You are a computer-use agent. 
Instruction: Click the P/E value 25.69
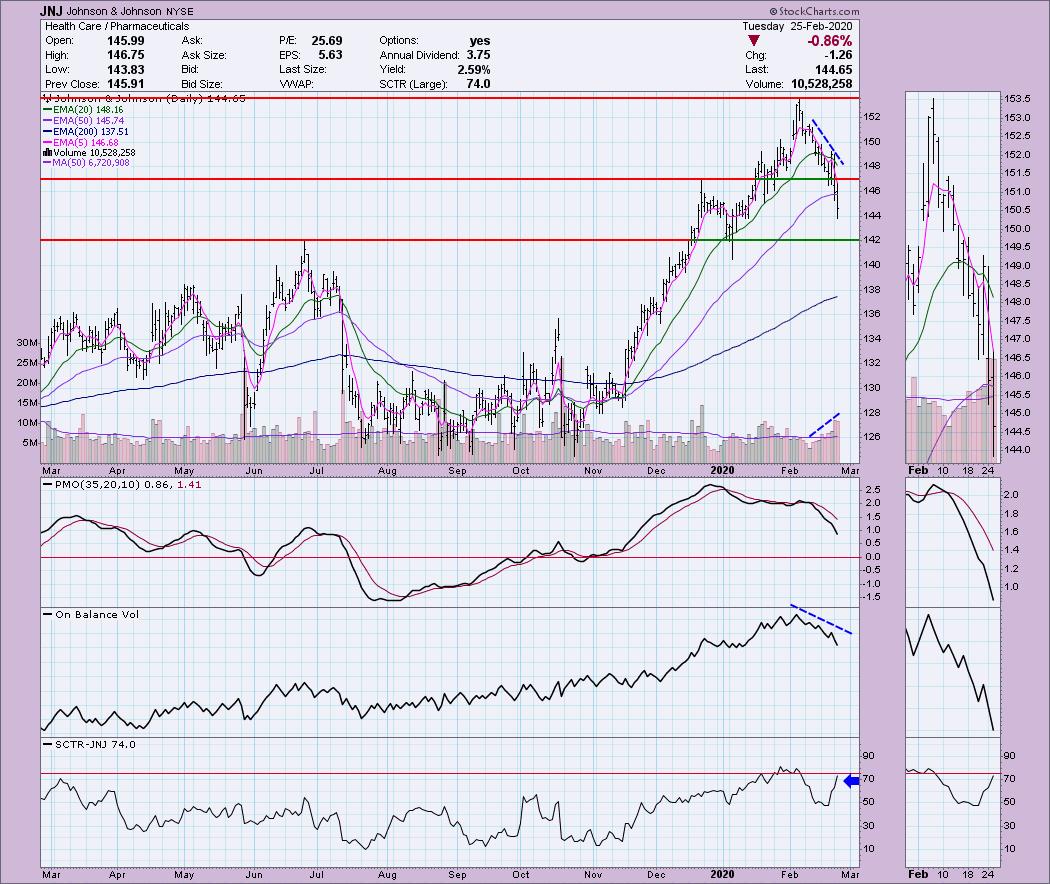(327, 40)
